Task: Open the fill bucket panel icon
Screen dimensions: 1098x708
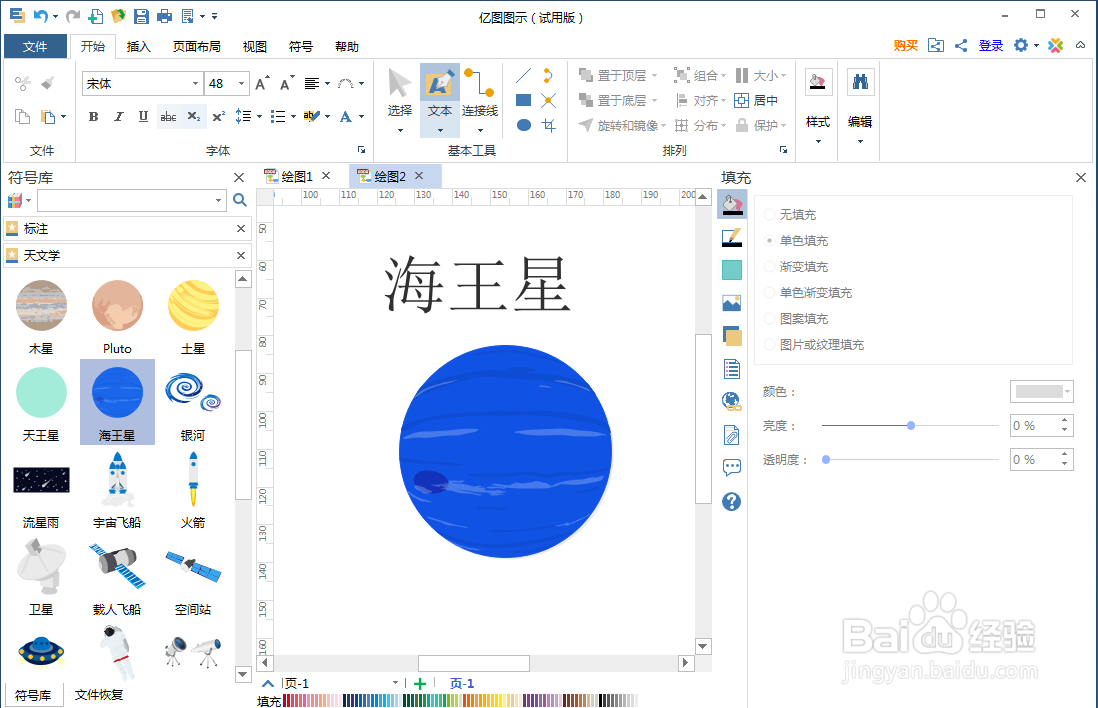Action: point(732,204)
